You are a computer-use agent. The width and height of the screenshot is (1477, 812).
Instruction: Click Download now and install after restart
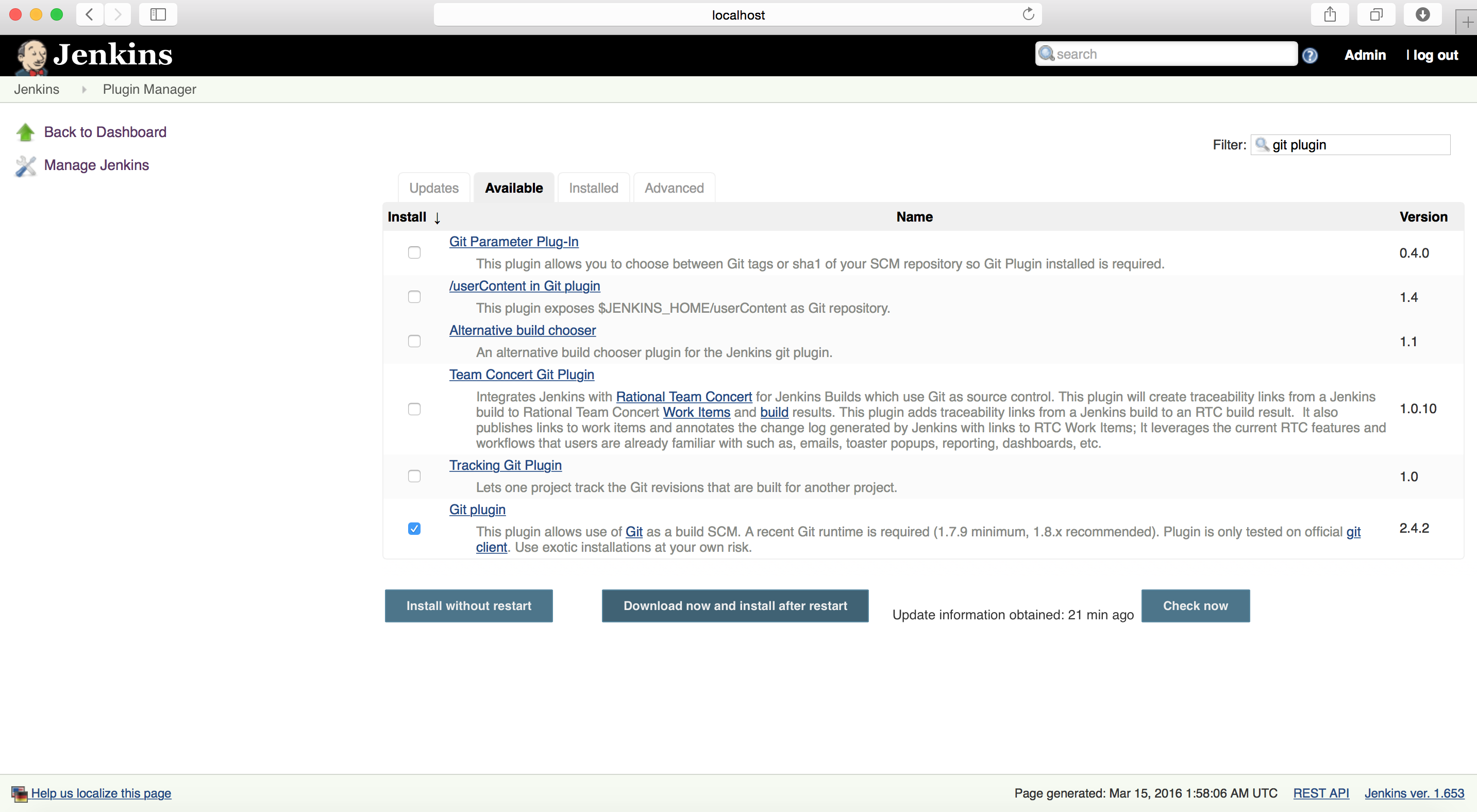735,606
